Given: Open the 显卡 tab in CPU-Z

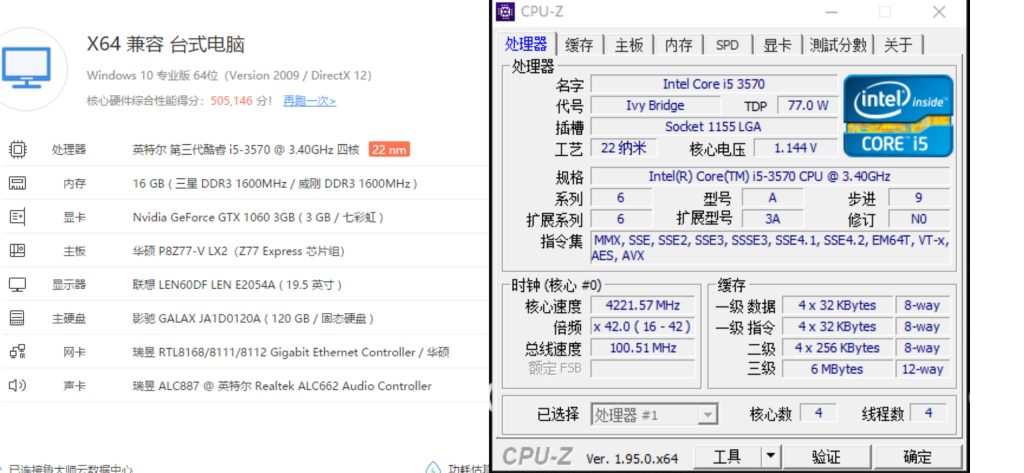Looking at the screenshot, I should [x=777, y=45].
